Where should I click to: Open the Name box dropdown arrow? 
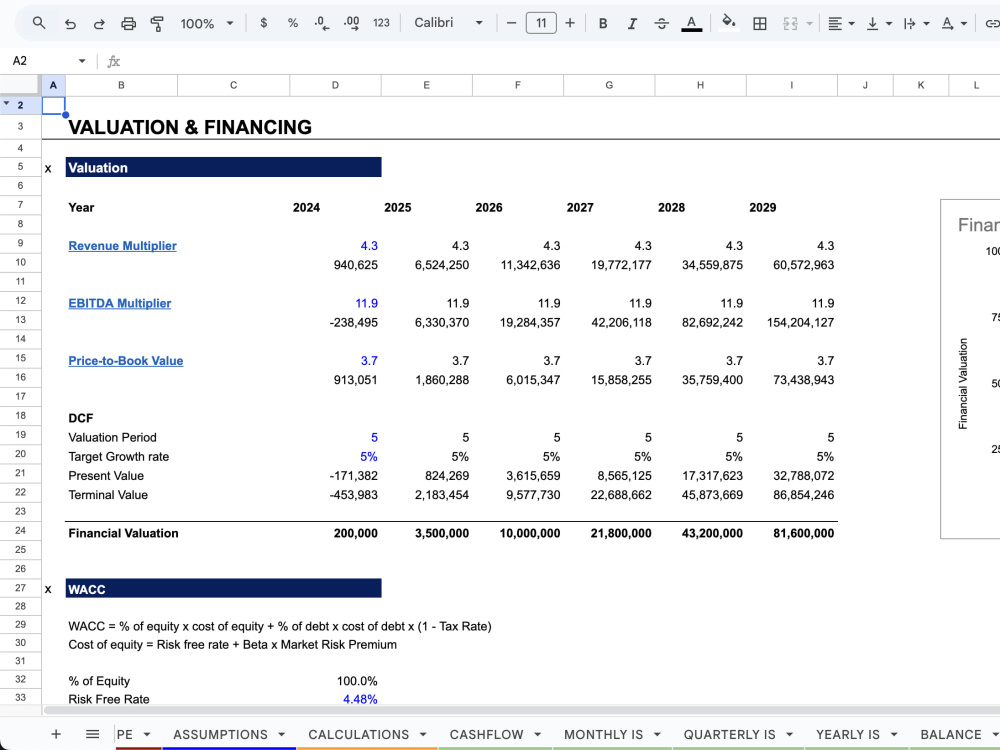82,61
